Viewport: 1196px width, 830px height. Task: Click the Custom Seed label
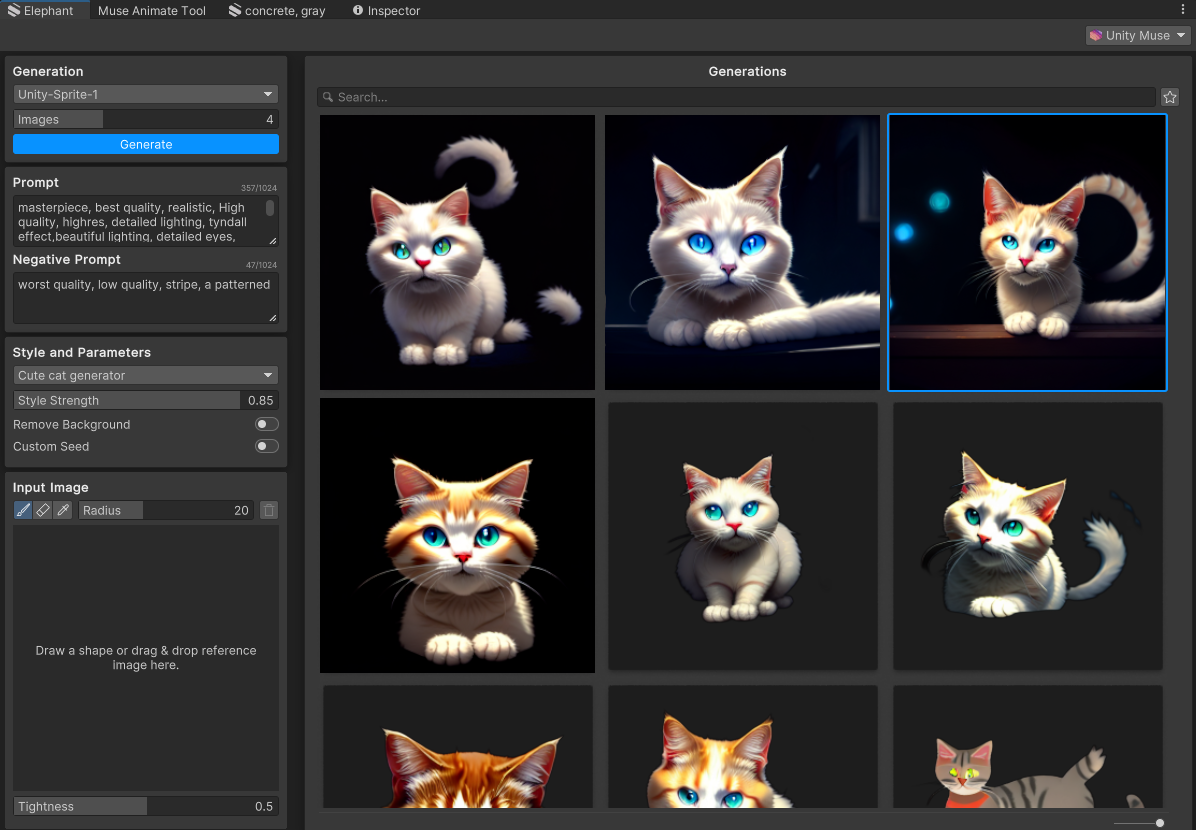(51, 446)
